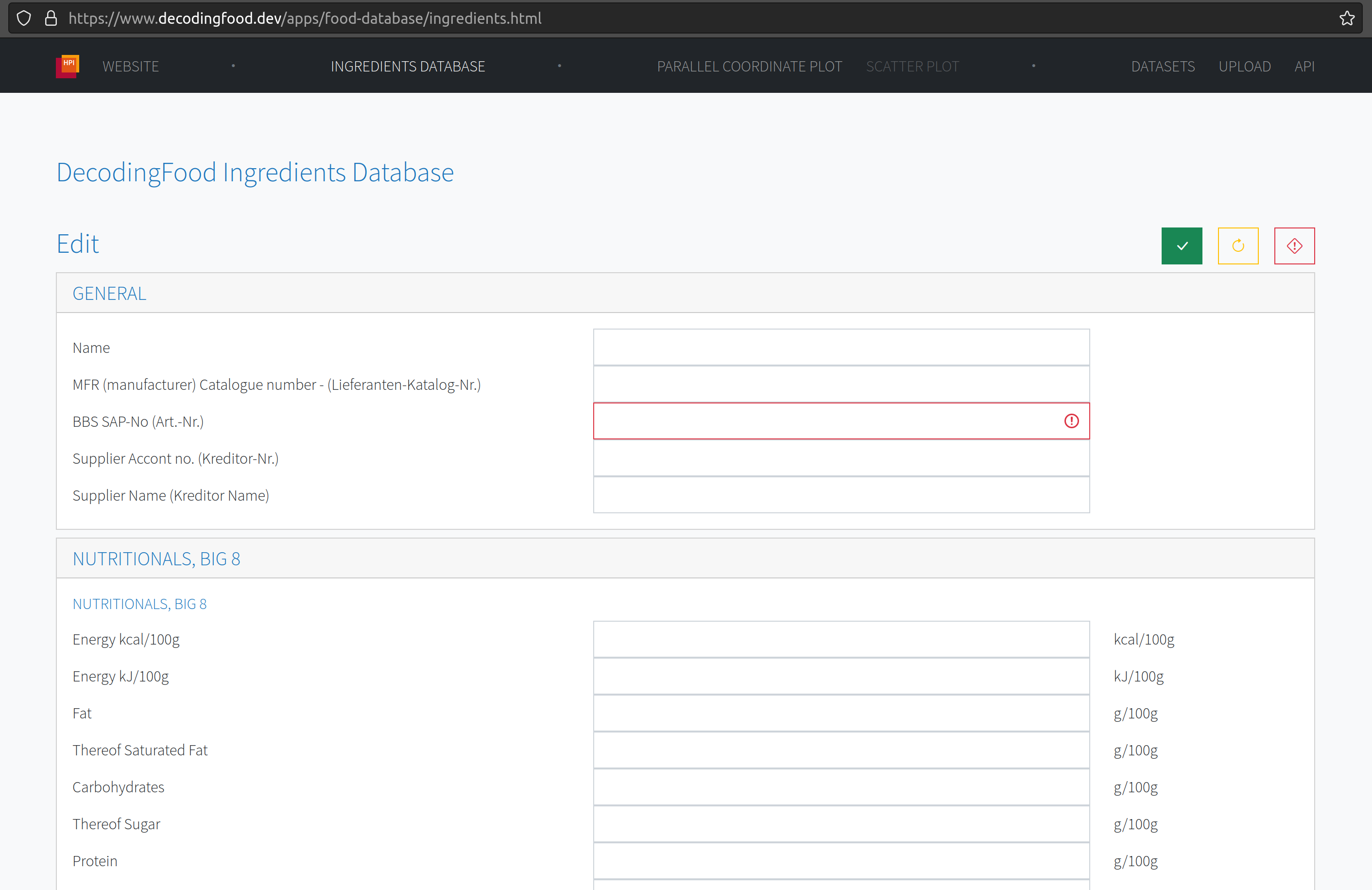Click the HPI logo in navbar

pos(68,66)
